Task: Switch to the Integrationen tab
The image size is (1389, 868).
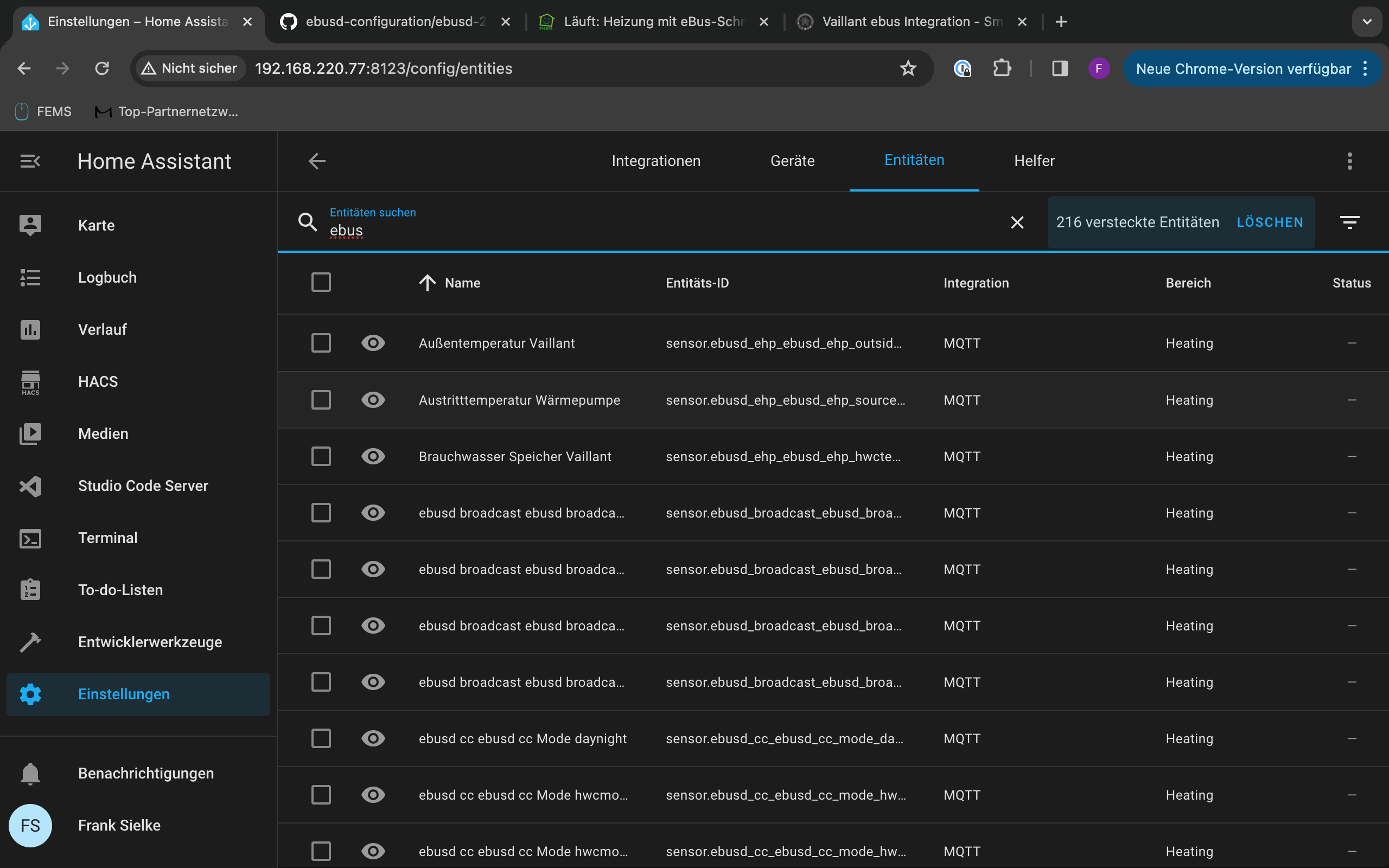Action: (656, 161)
